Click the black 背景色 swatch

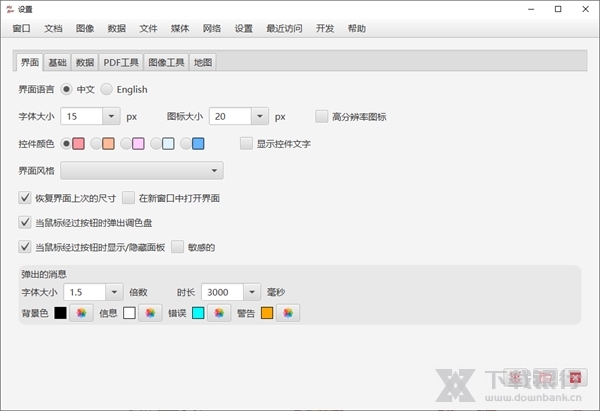point(60,313)
